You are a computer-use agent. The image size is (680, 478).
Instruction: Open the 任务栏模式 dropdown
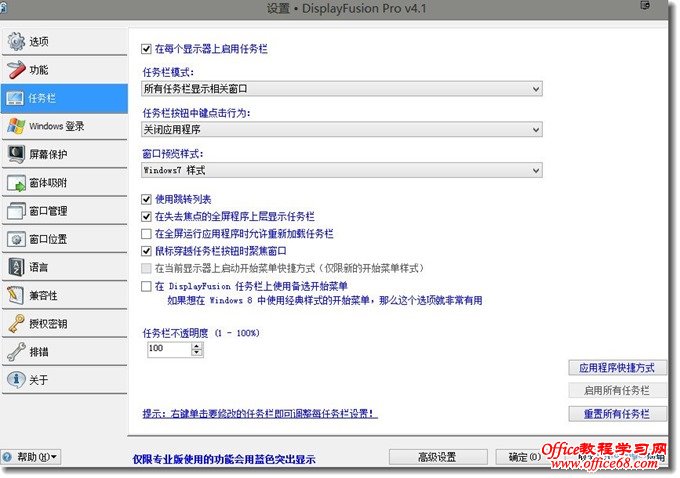(x=342, y=89)
